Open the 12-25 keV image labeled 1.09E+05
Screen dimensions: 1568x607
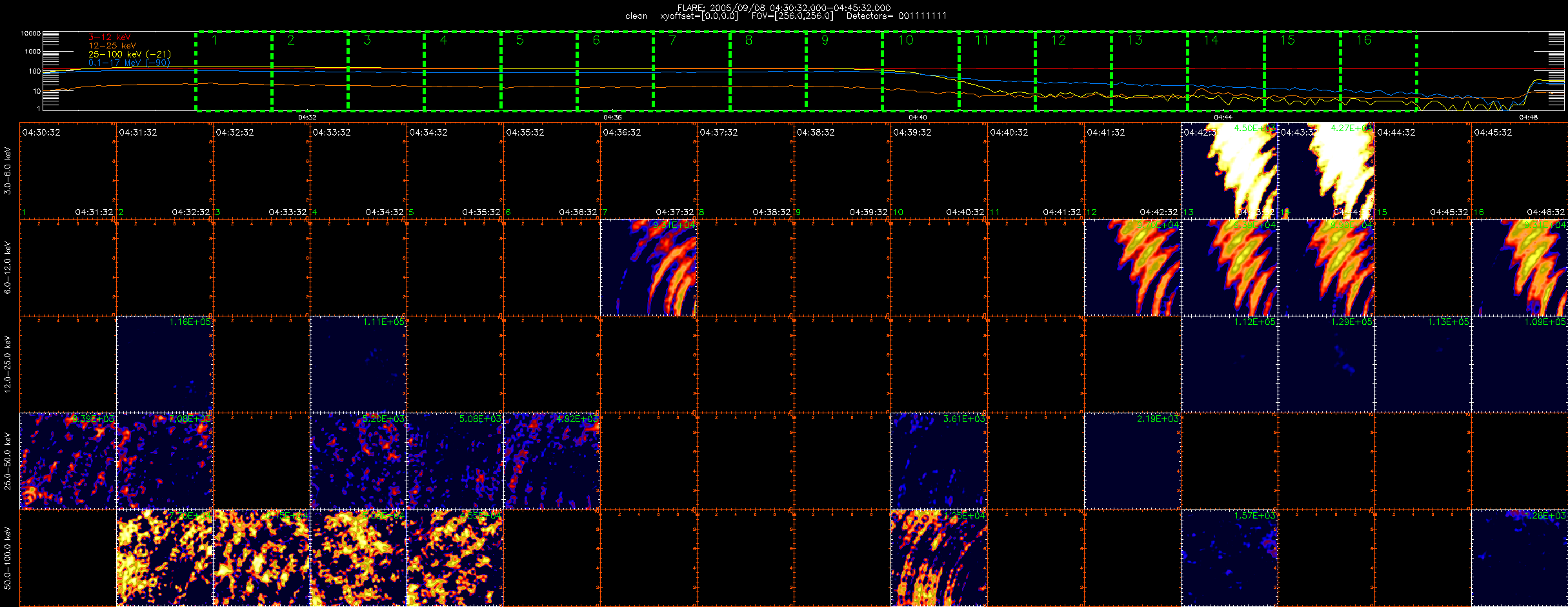1520,364
